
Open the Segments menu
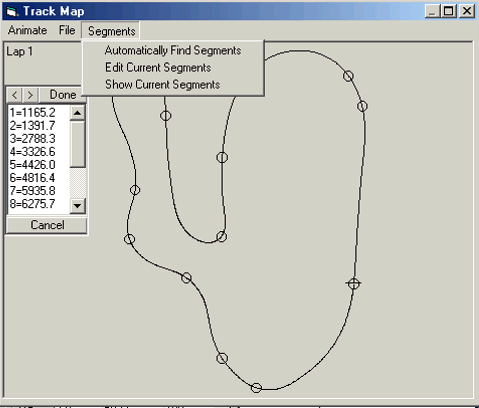click(x=111, y=31)
